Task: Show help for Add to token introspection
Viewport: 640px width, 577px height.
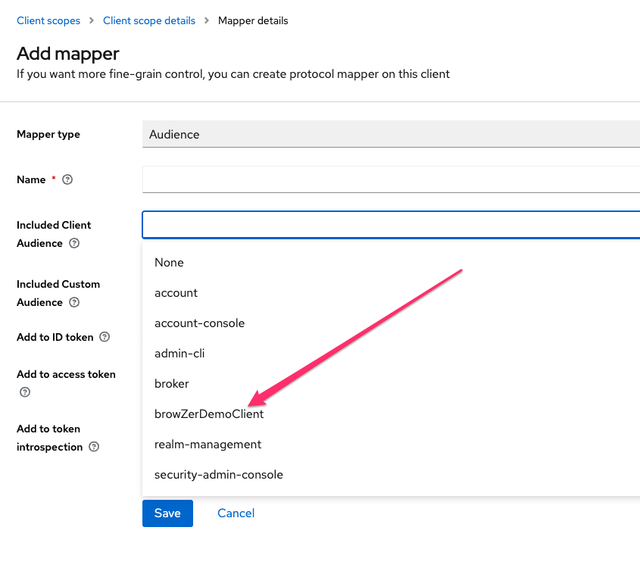Action: 94,447
